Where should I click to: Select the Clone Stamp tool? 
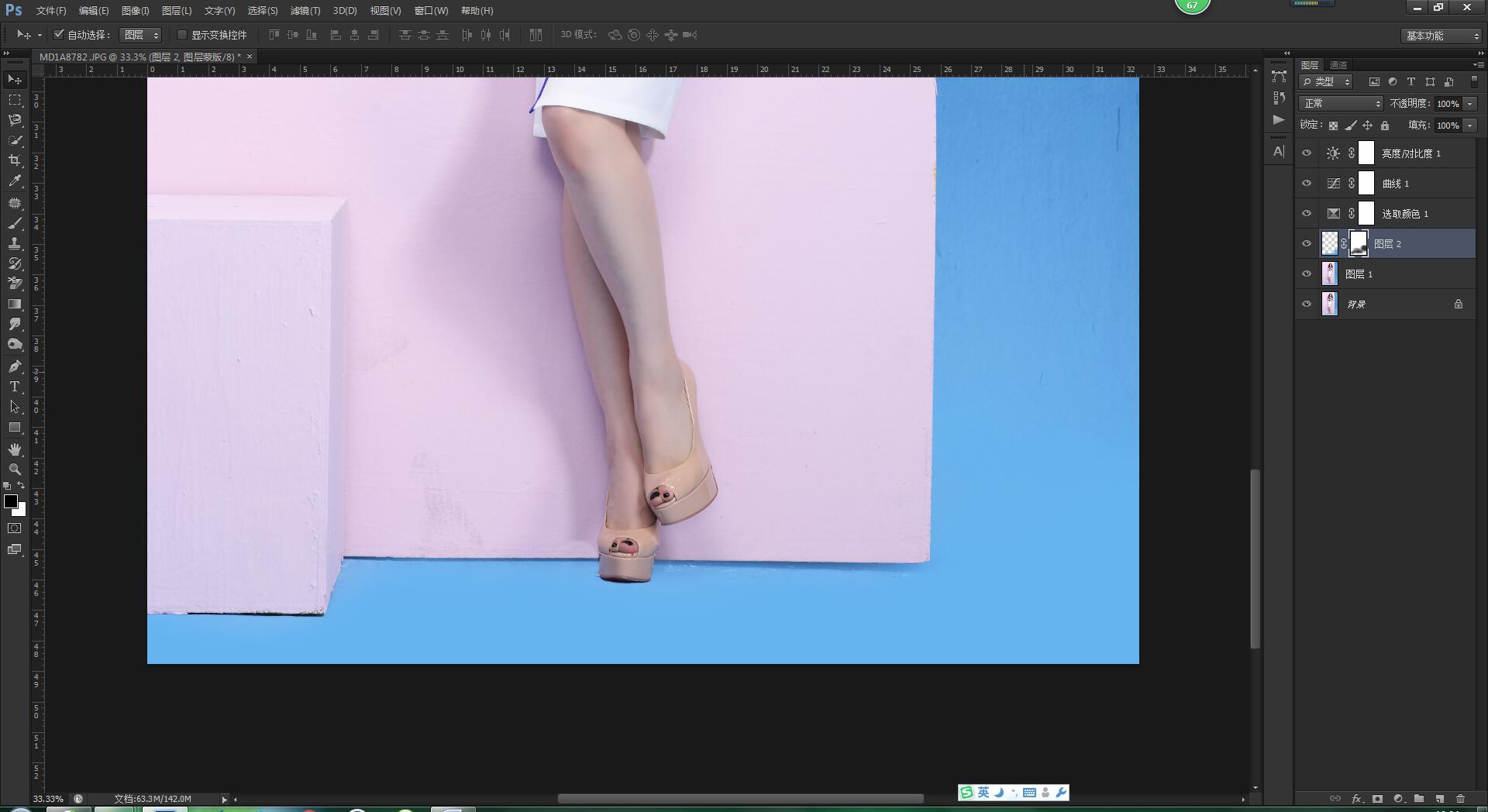[15, 243]
